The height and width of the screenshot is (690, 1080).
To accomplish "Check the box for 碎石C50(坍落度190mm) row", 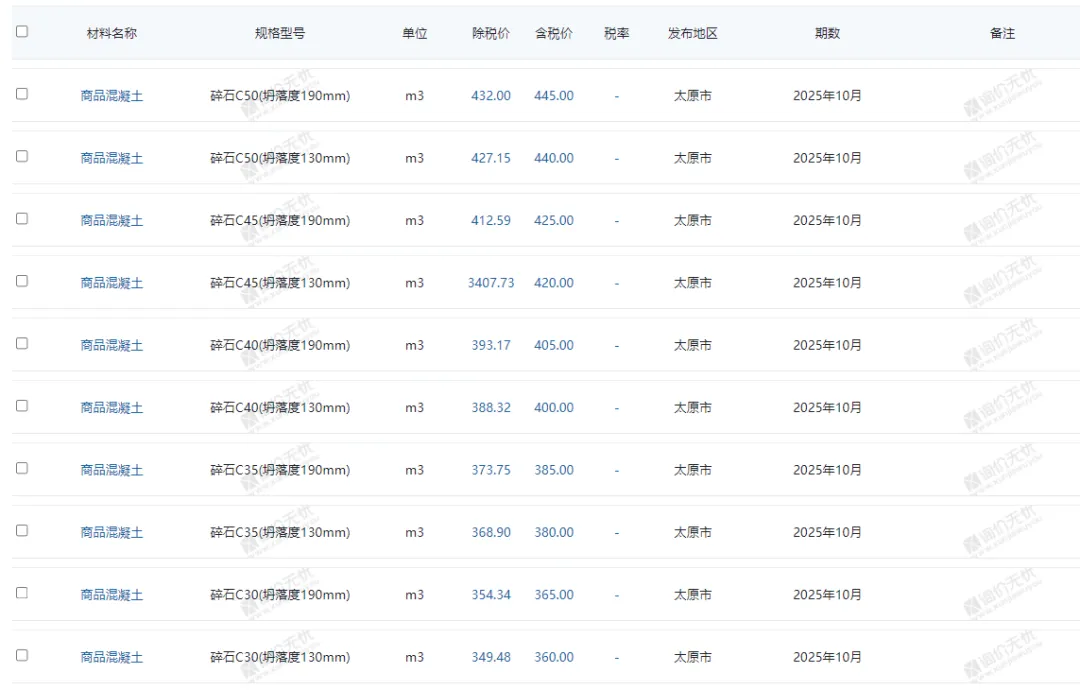I will pos(22,94).
